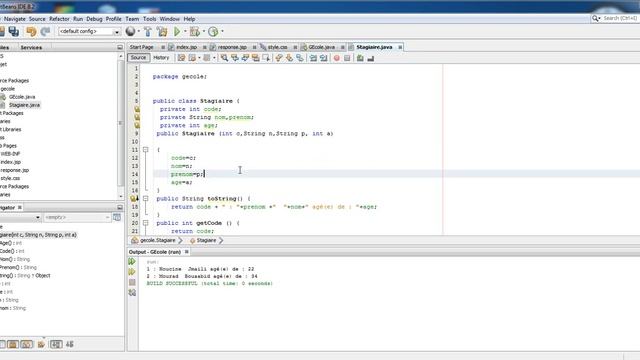The height and width of the screenshot is (360, 640).
Task: Click the Uncomment icon in the editor toolbar
Action: 371,58
